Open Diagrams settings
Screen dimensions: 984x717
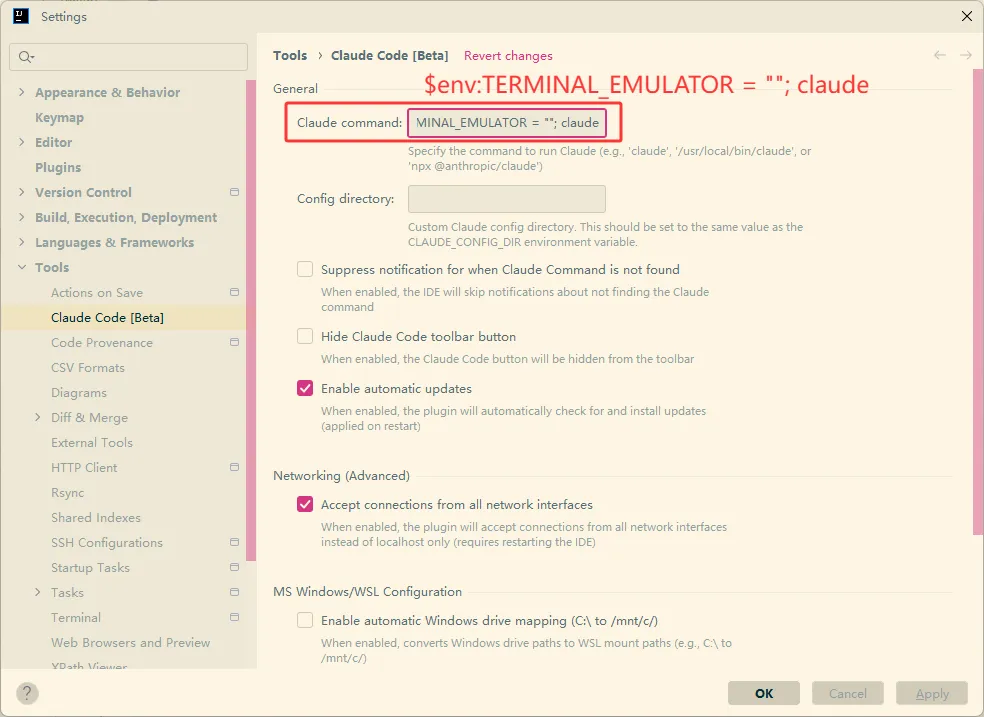(x=78, y=393)
